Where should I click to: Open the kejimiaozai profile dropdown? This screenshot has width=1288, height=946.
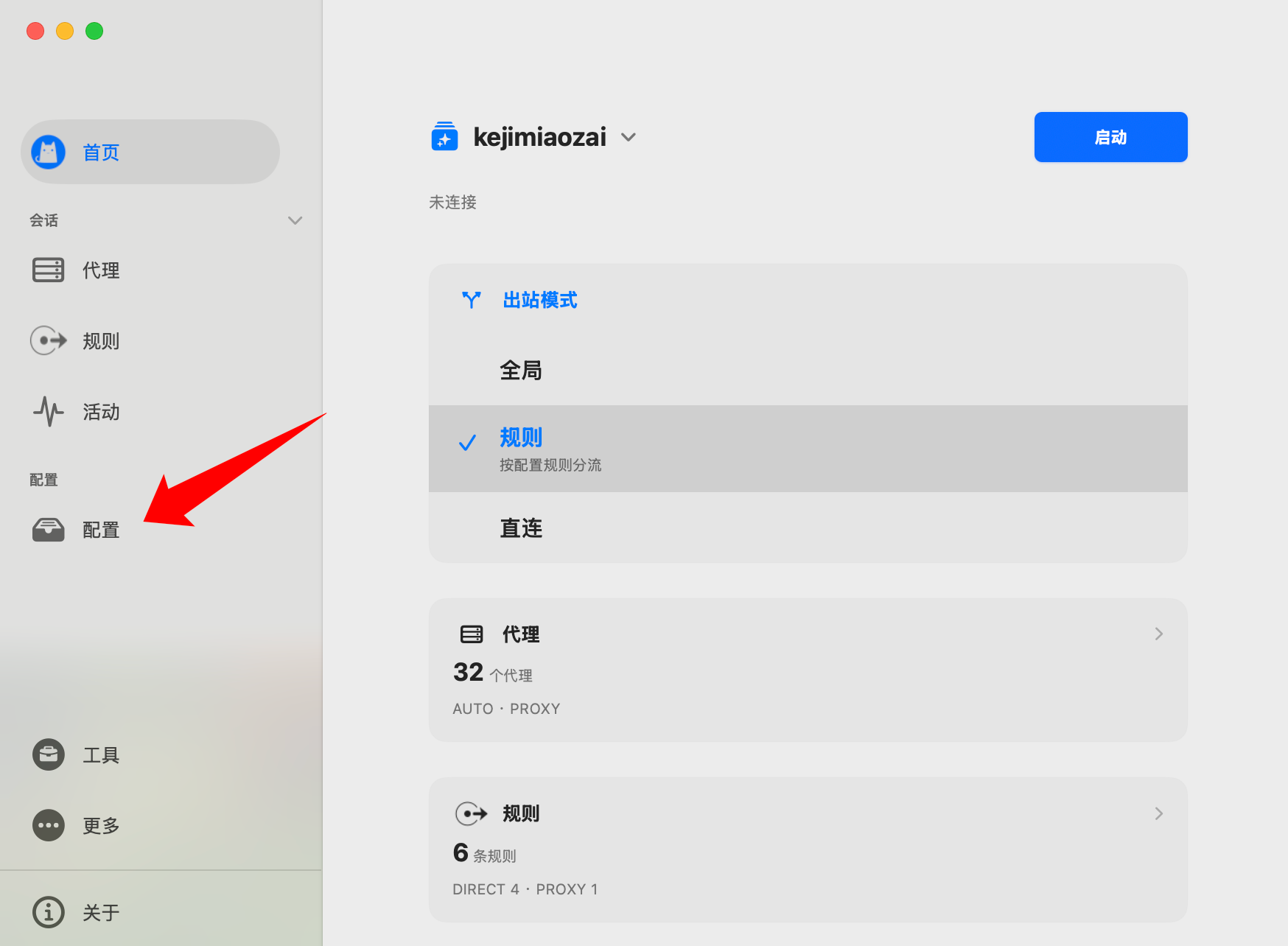pyautogui.click(x=629, y=137)
